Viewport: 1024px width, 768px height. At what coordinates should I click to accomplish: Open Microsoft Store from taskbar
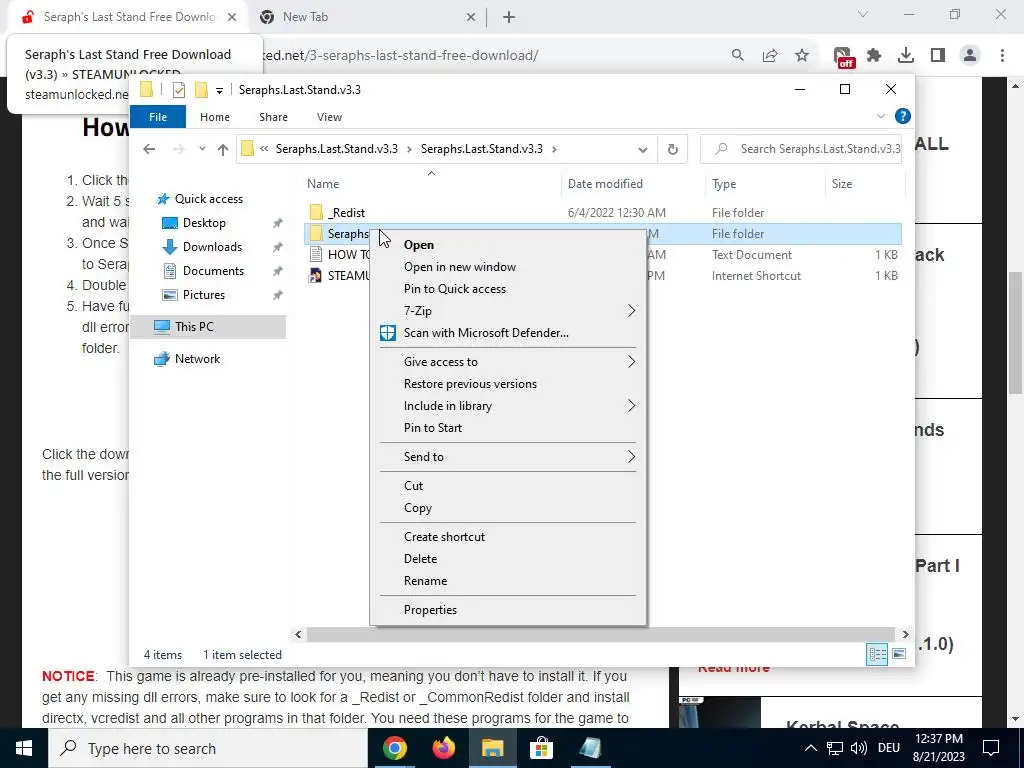pyautogui.click(x=541, y=748)
